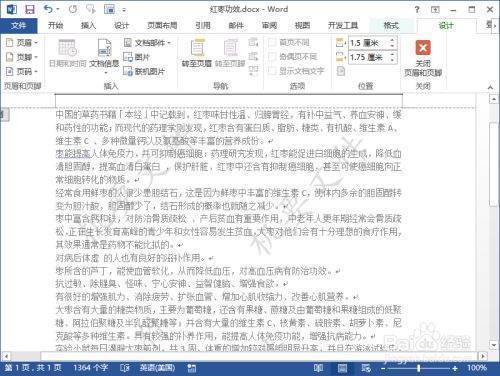Click the zoom out minus icon
This screenshot has height=376, width=500.
click(x=383, y=368)
